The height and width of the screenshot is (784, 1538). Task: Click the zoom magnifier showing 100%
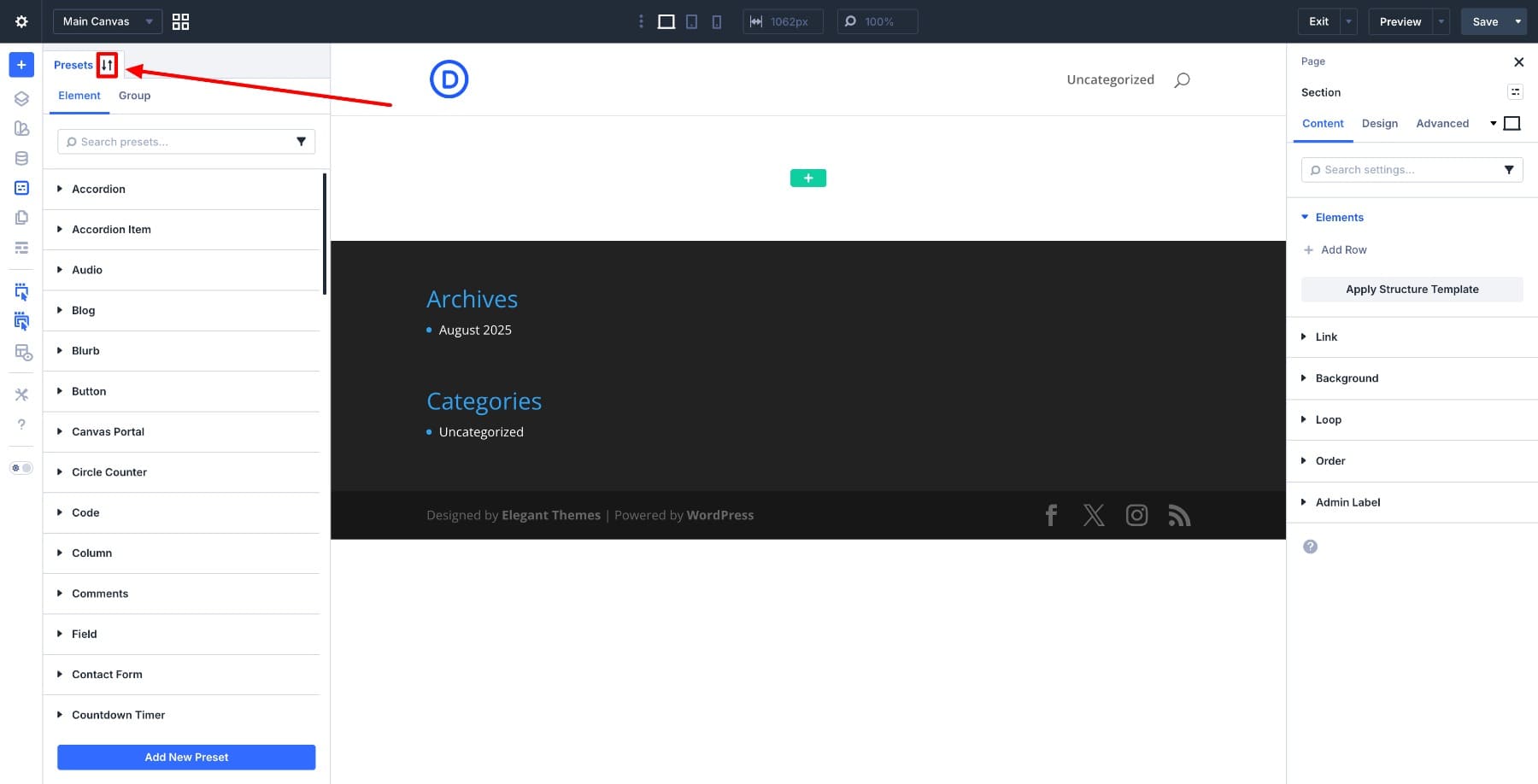point(849,21)
